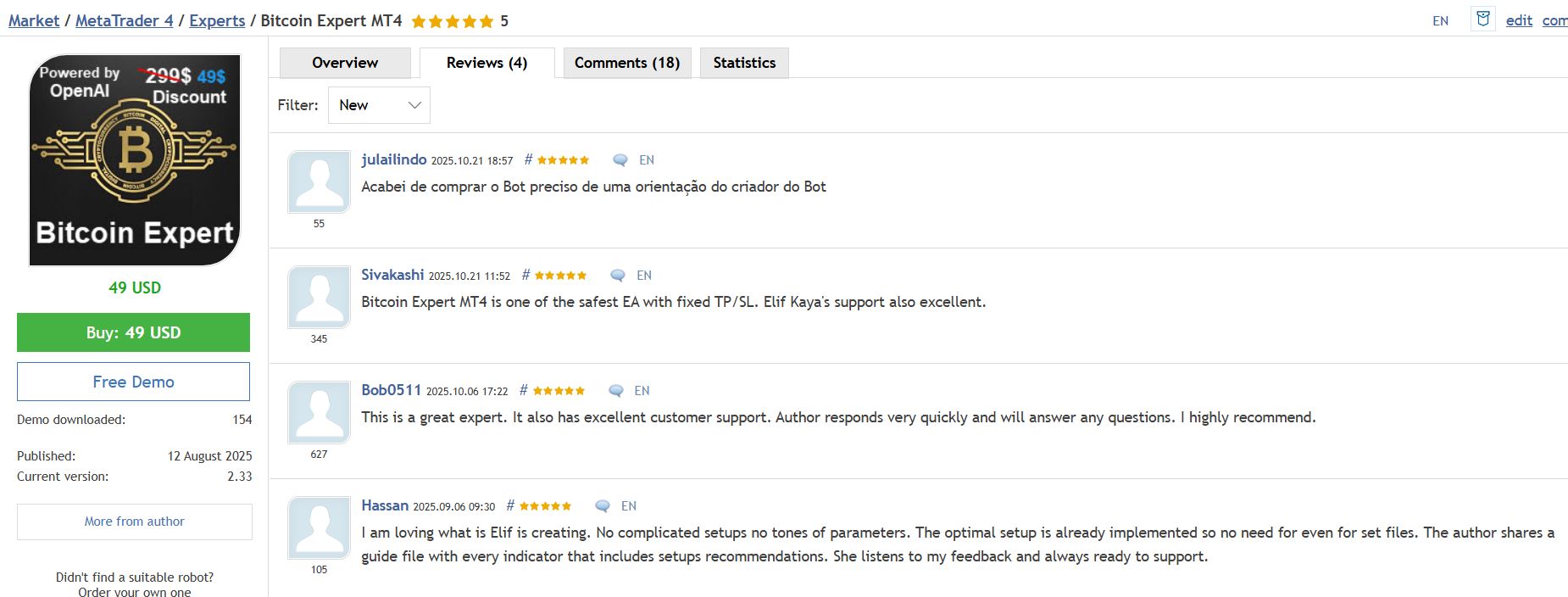Open the review Filter dropdown
Viewport: 1568px width, 597px height.
379,105
